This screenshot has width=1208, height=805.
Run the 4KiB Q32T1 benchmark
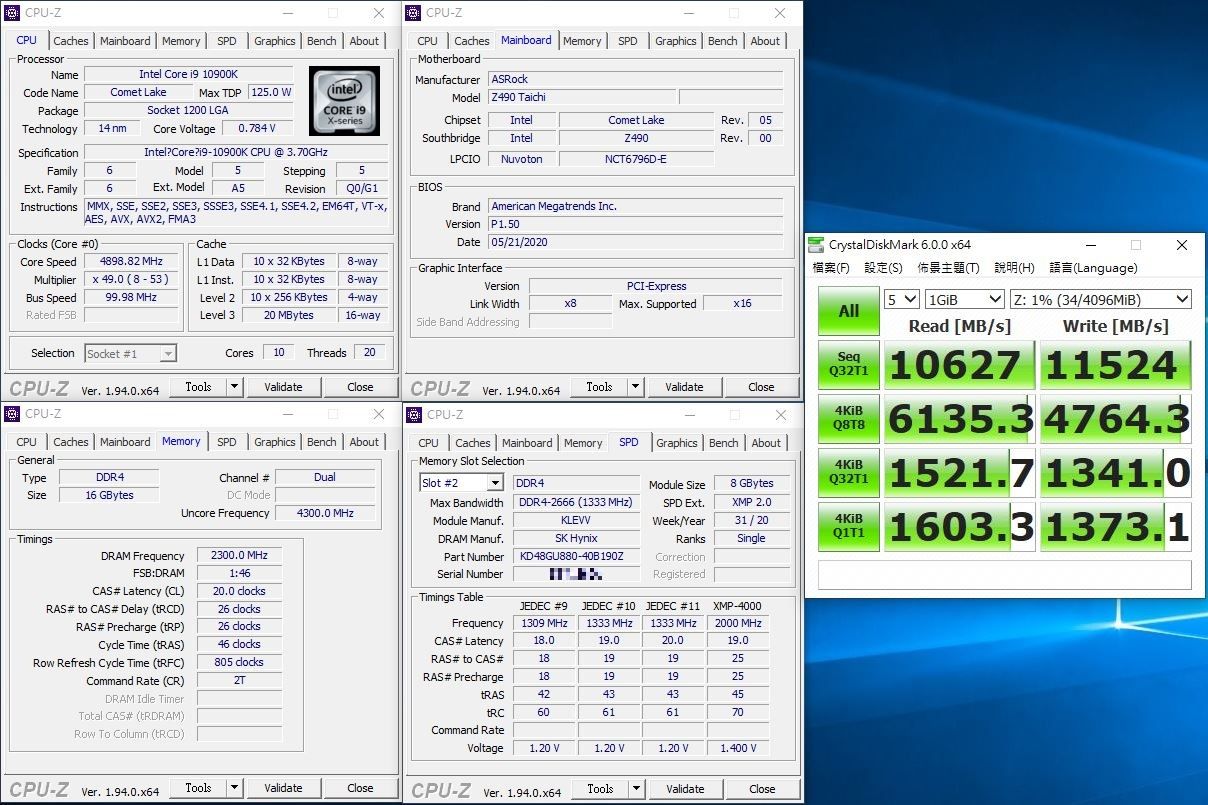pos(848,472)
